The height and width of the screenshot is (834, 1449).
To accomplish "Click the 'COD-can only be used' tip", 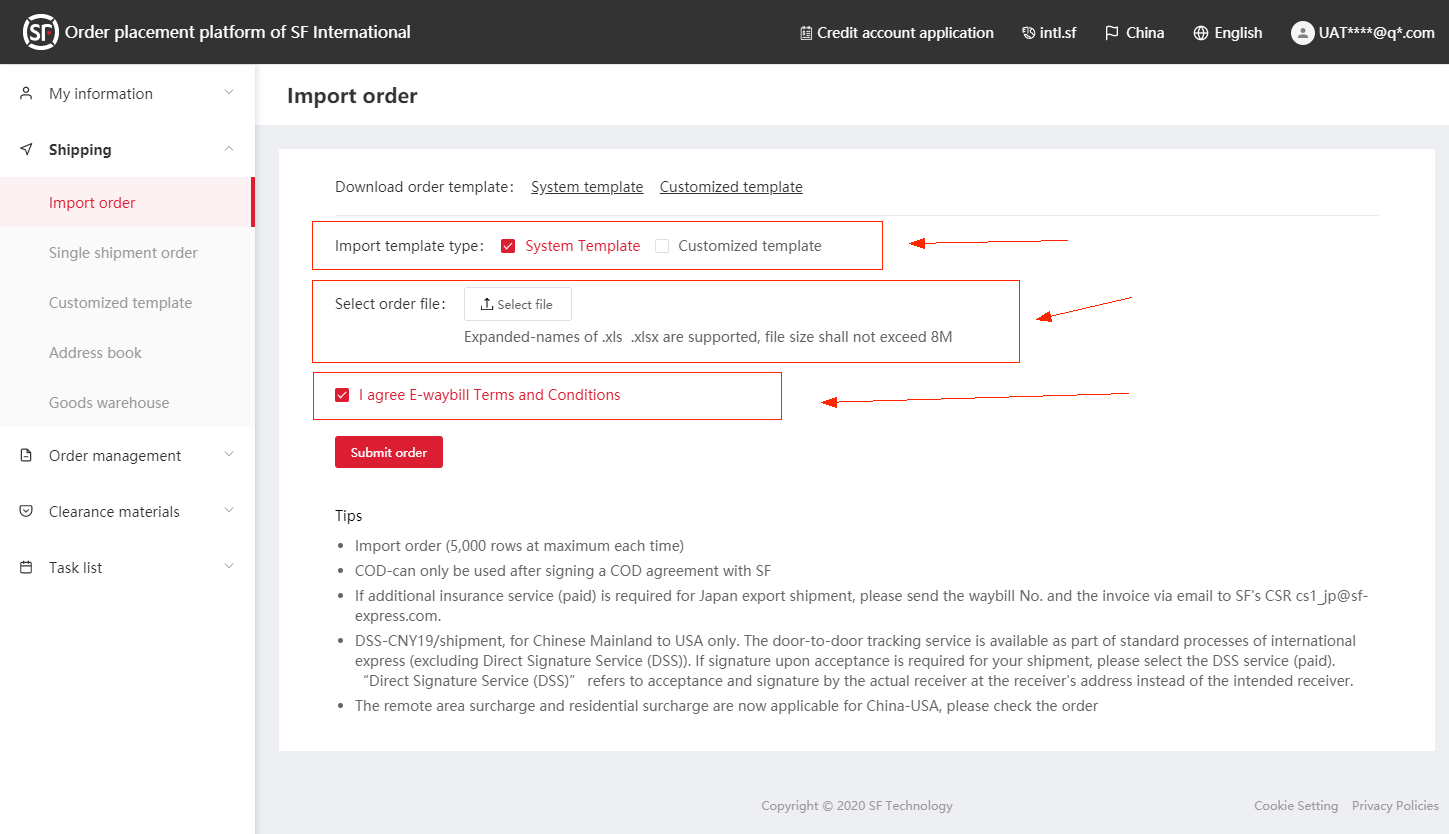I will point(563,571).
